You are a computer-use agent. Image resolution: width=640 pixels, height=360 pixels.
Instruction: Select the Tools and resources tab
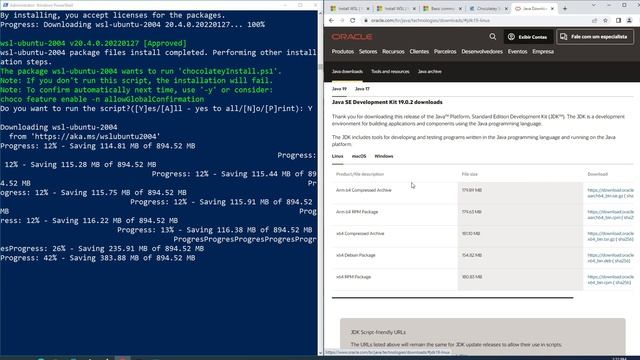click(x=390, y=71)
